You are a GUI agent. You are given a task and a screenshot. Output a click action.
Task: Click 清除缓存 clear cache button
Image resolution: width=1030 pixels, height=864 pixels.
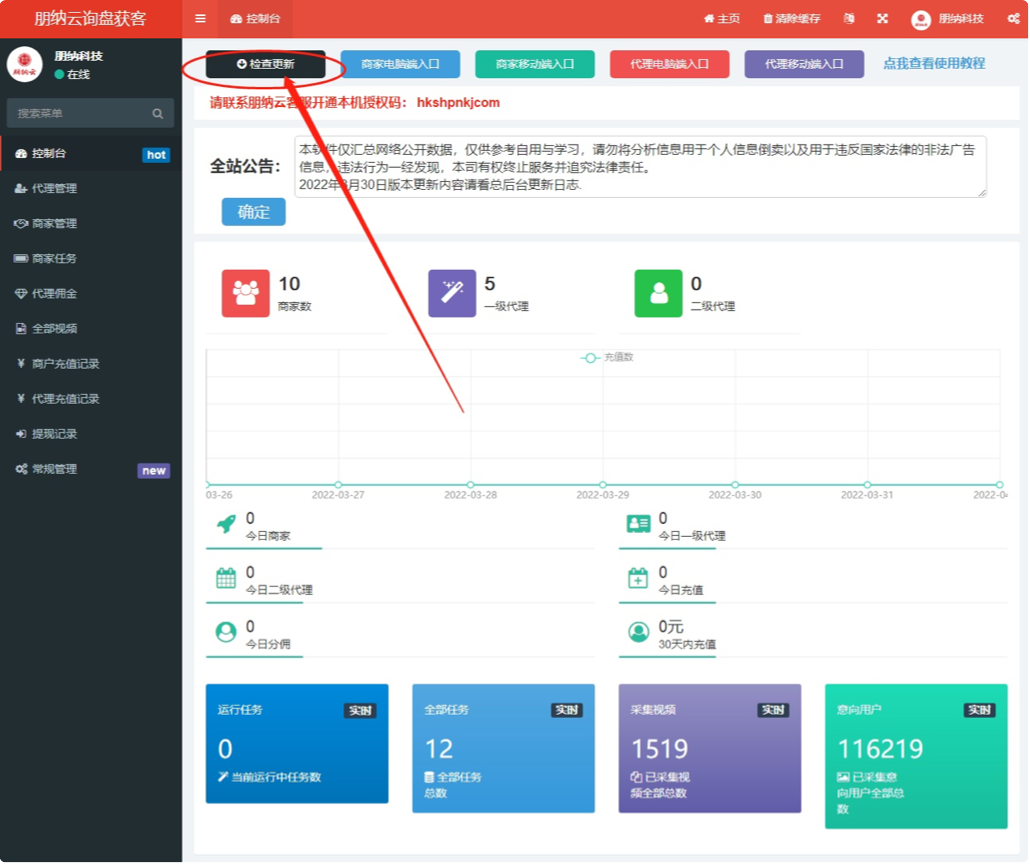792,18
